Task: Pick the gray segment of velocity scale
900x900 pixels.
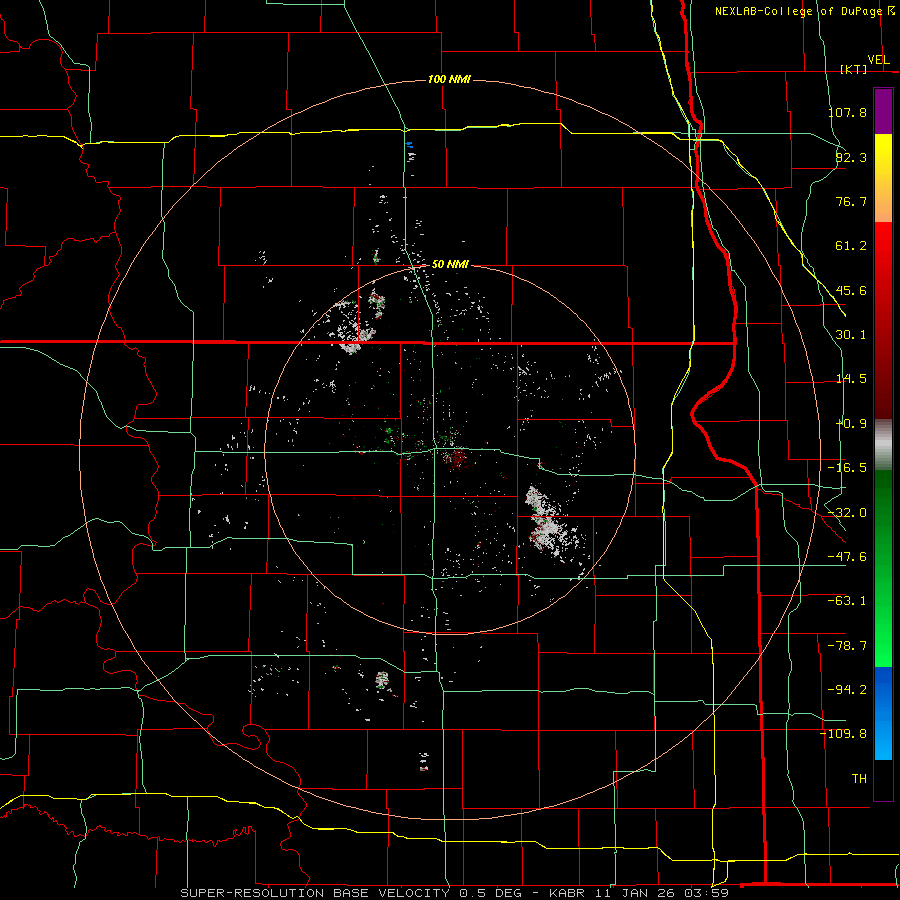Action: tap(883, 445)
